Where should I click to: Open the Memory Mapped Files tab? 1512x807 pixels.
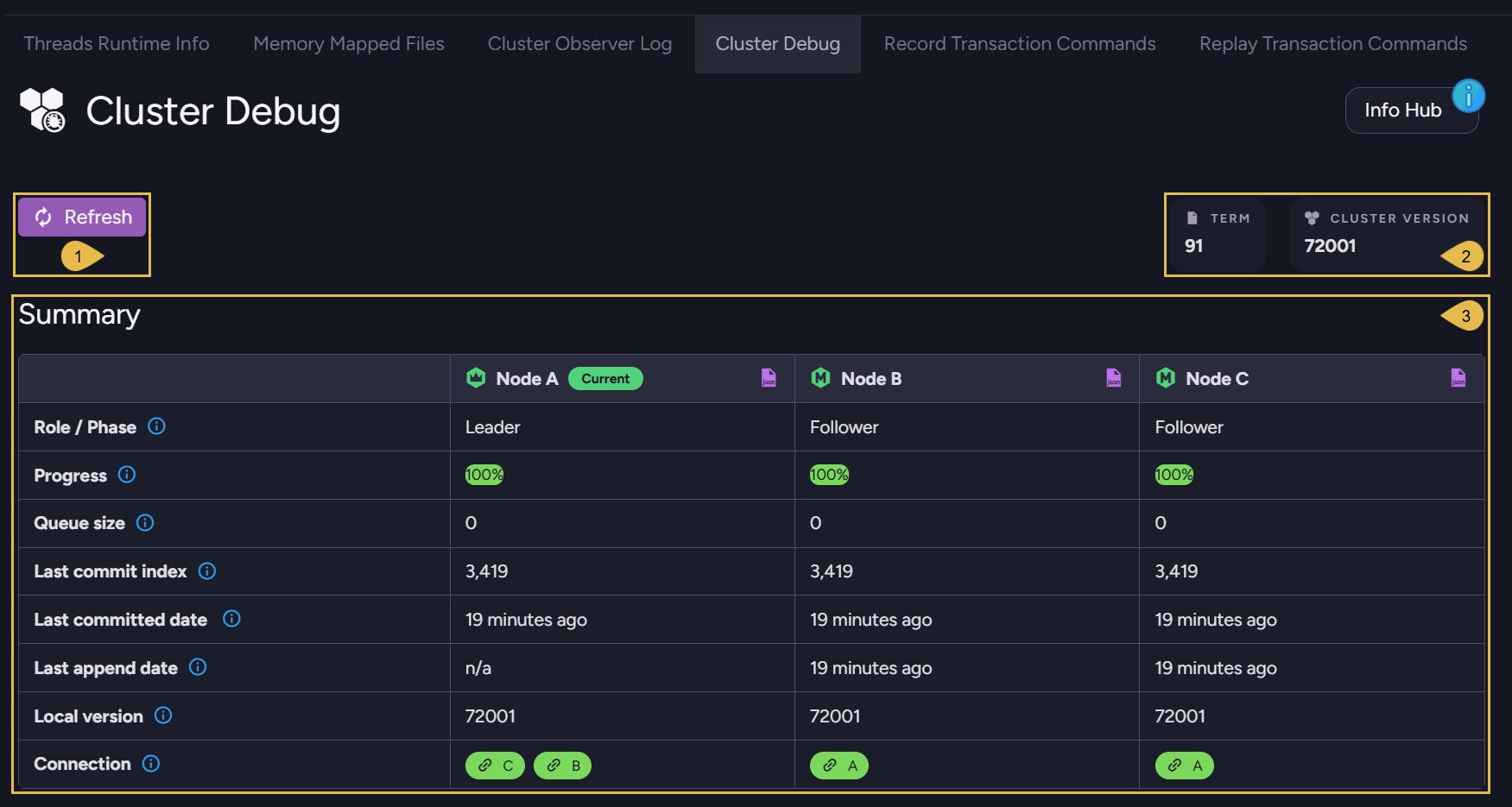349,43
